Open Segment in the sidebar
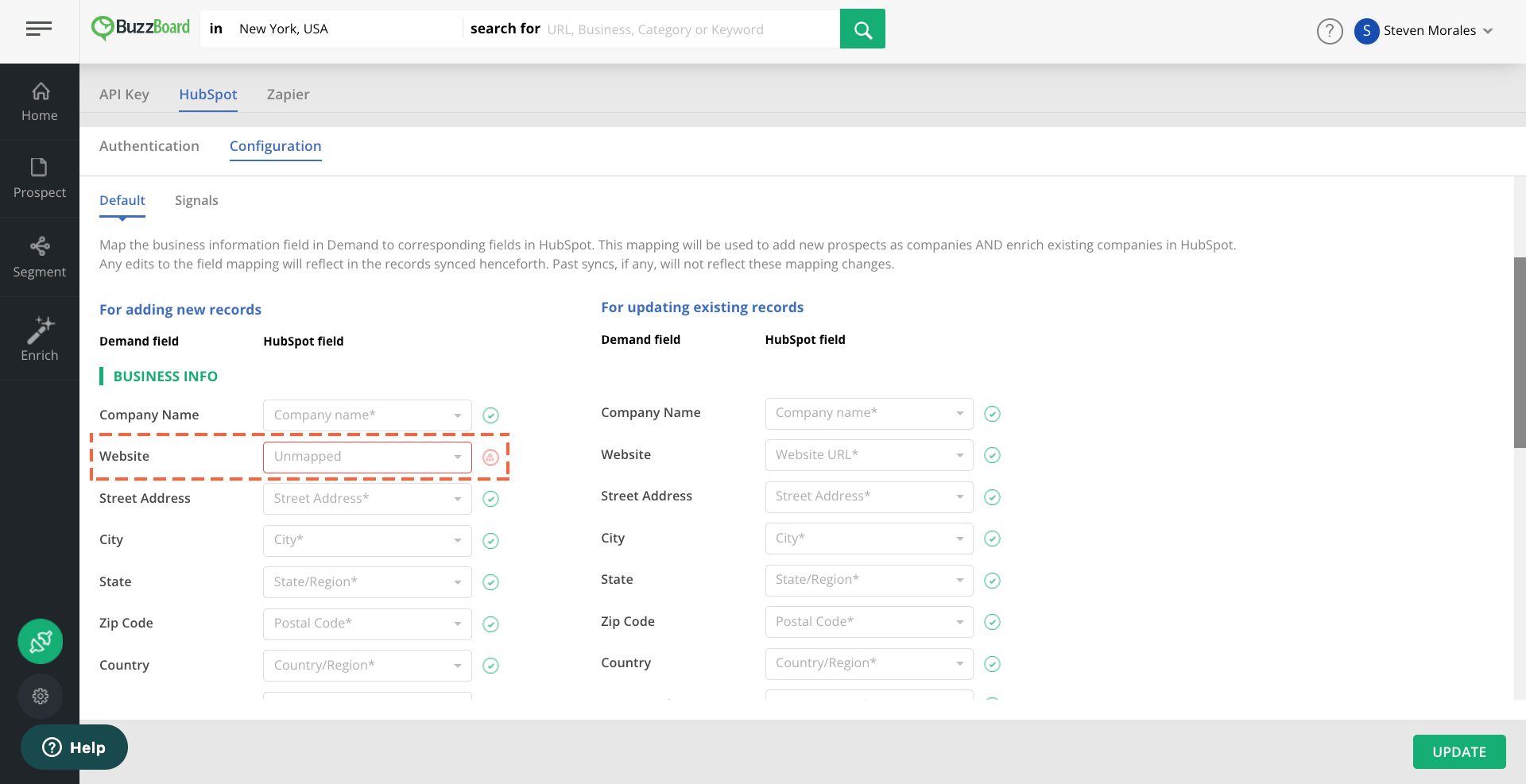Viewport: 1526px width, 784px height. point(40,257)
